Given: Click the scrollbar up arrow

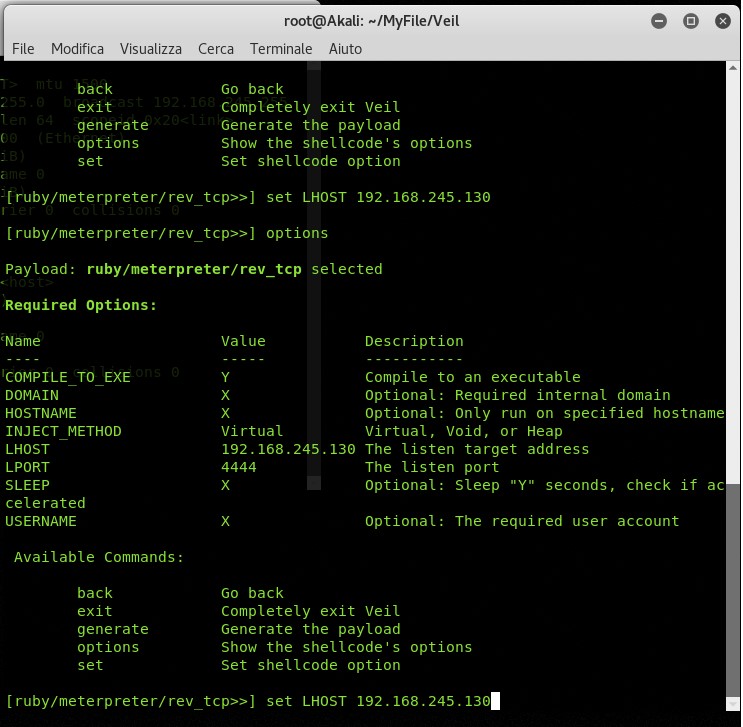Looking at the screenshot, I should pos(733,68).
